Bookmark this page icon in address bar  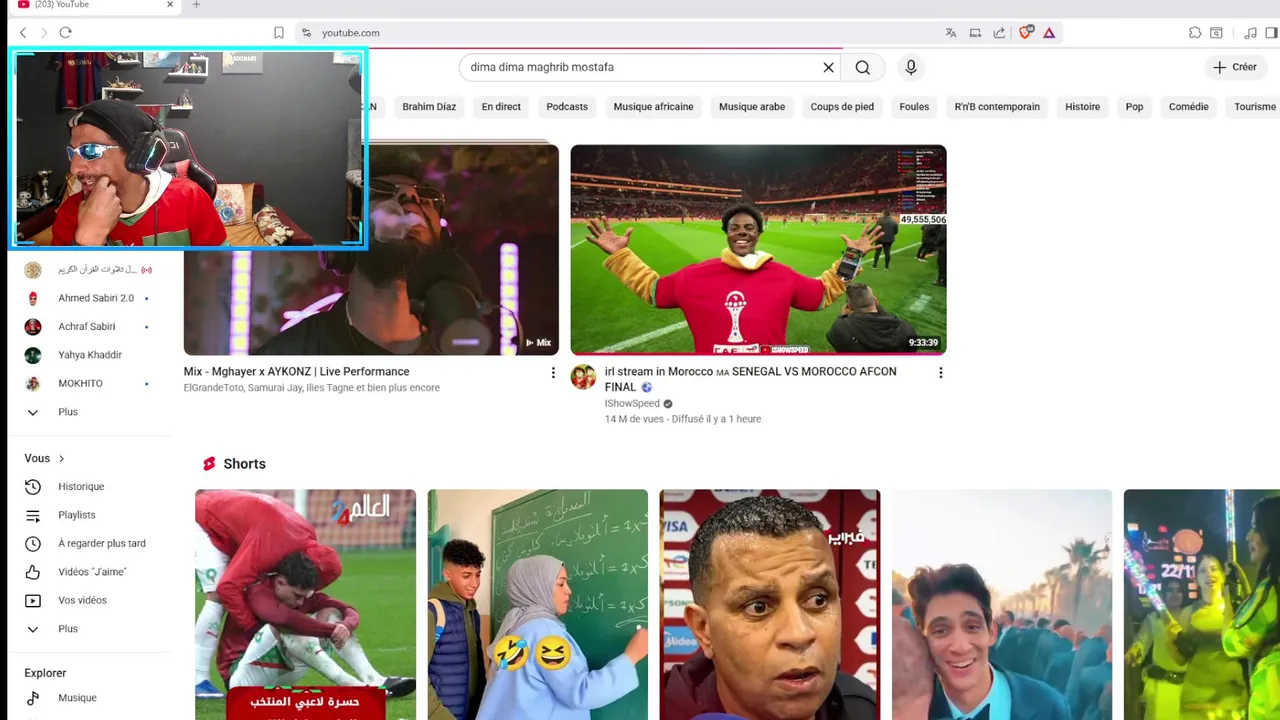pyautogui.click(x=279, y=33)
